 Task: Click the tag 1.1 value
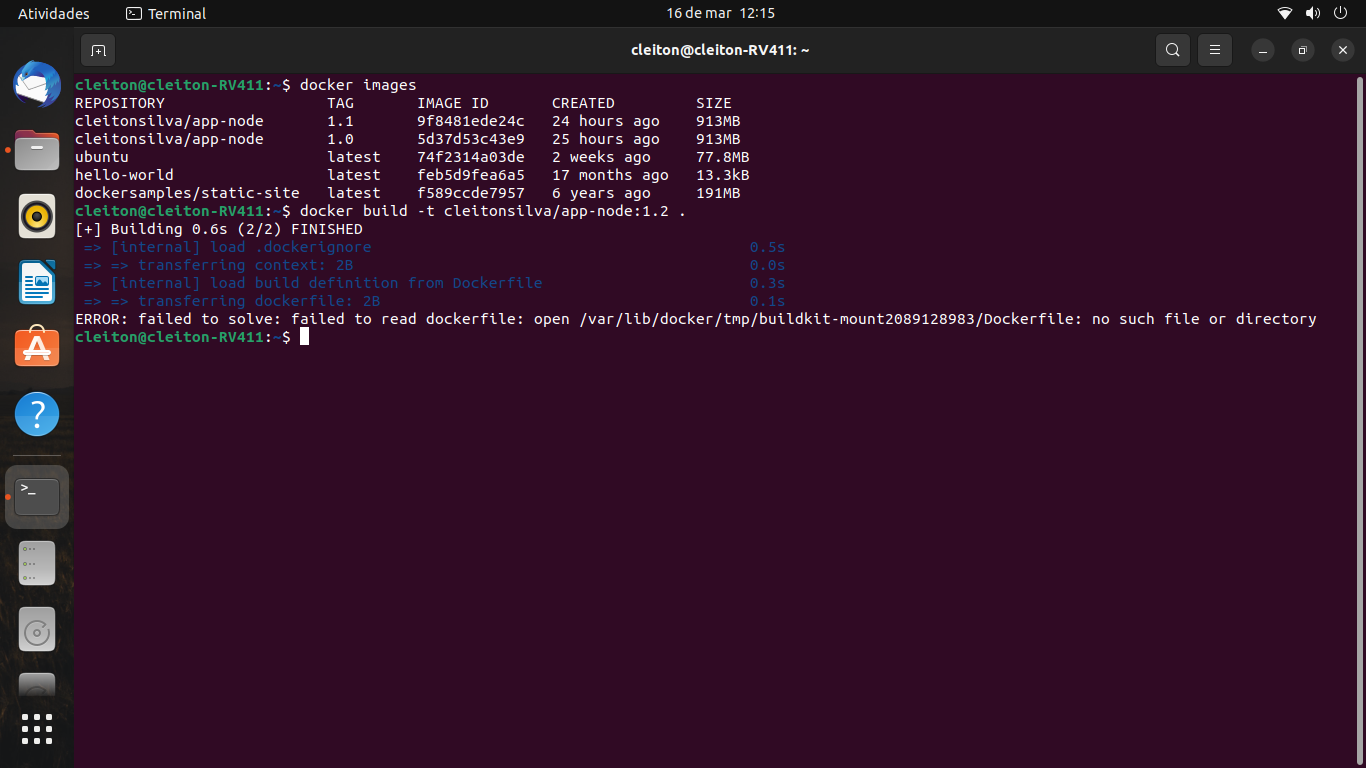point(341,121)
